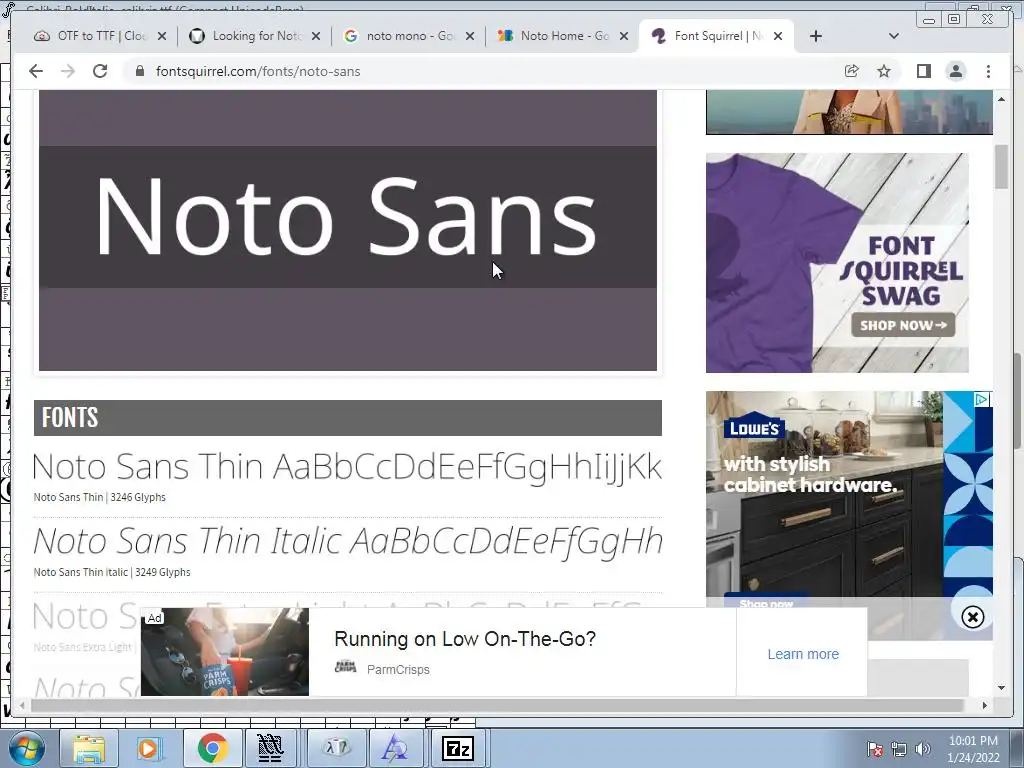Click the Action Center flag icon

click(x=874, y=749)
